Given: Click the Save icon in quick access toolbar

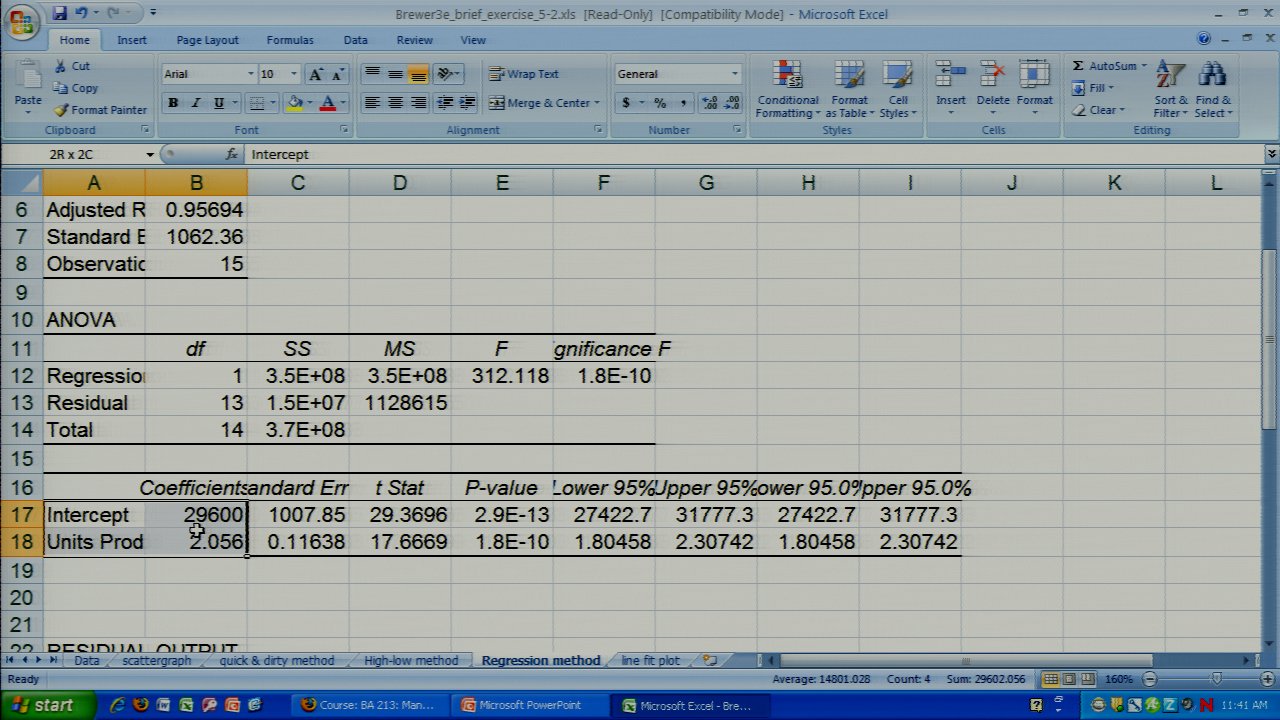Looking at the screenshot, I should point(60,14).
